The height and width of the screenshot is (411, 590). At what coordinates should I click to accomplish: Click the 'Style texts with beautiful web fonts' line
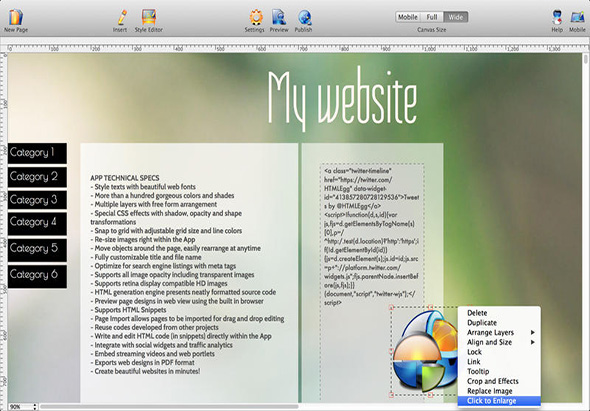[x=143, y=187]
